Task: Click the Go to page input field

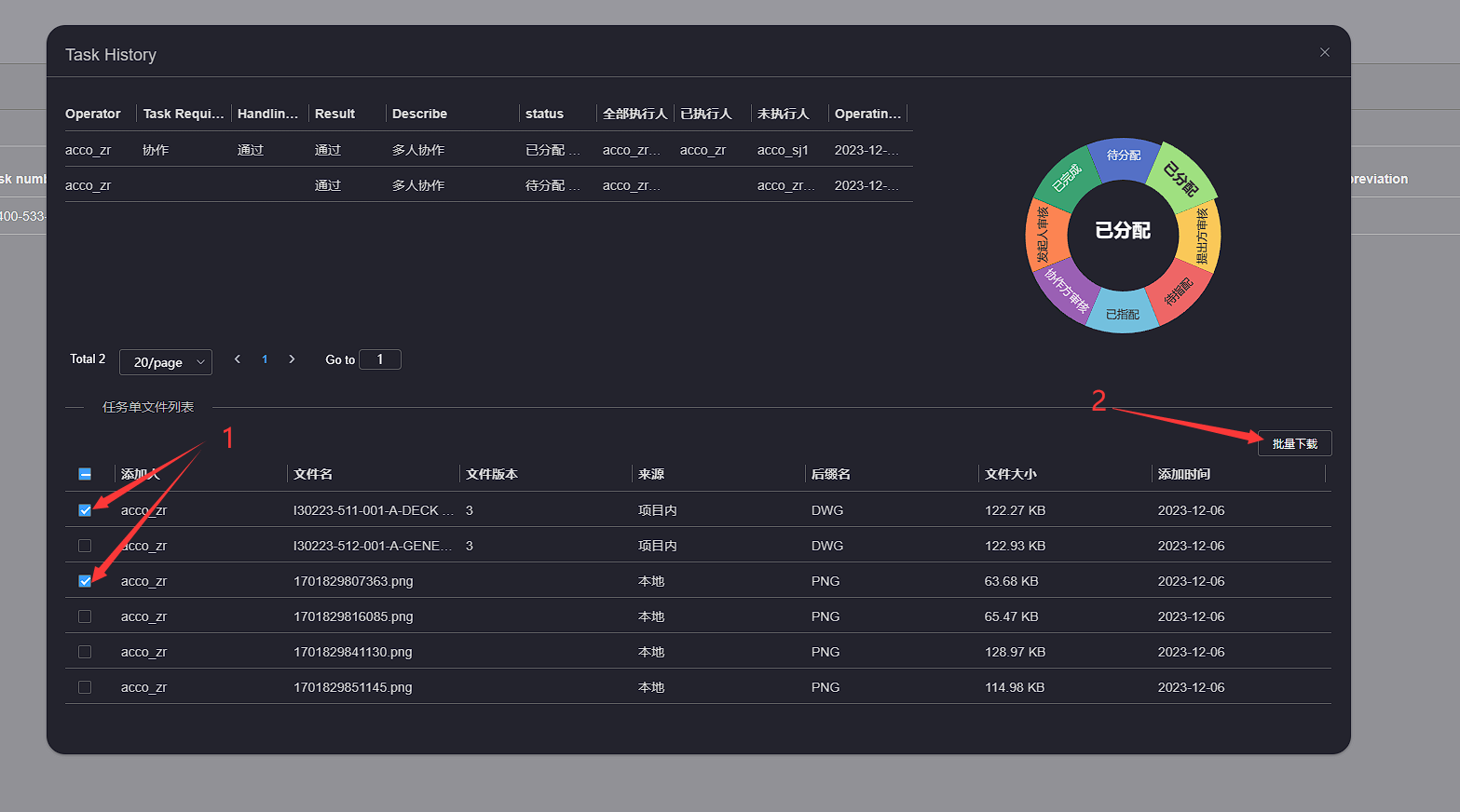Action: pyautogui.click(x=380, y=359)
